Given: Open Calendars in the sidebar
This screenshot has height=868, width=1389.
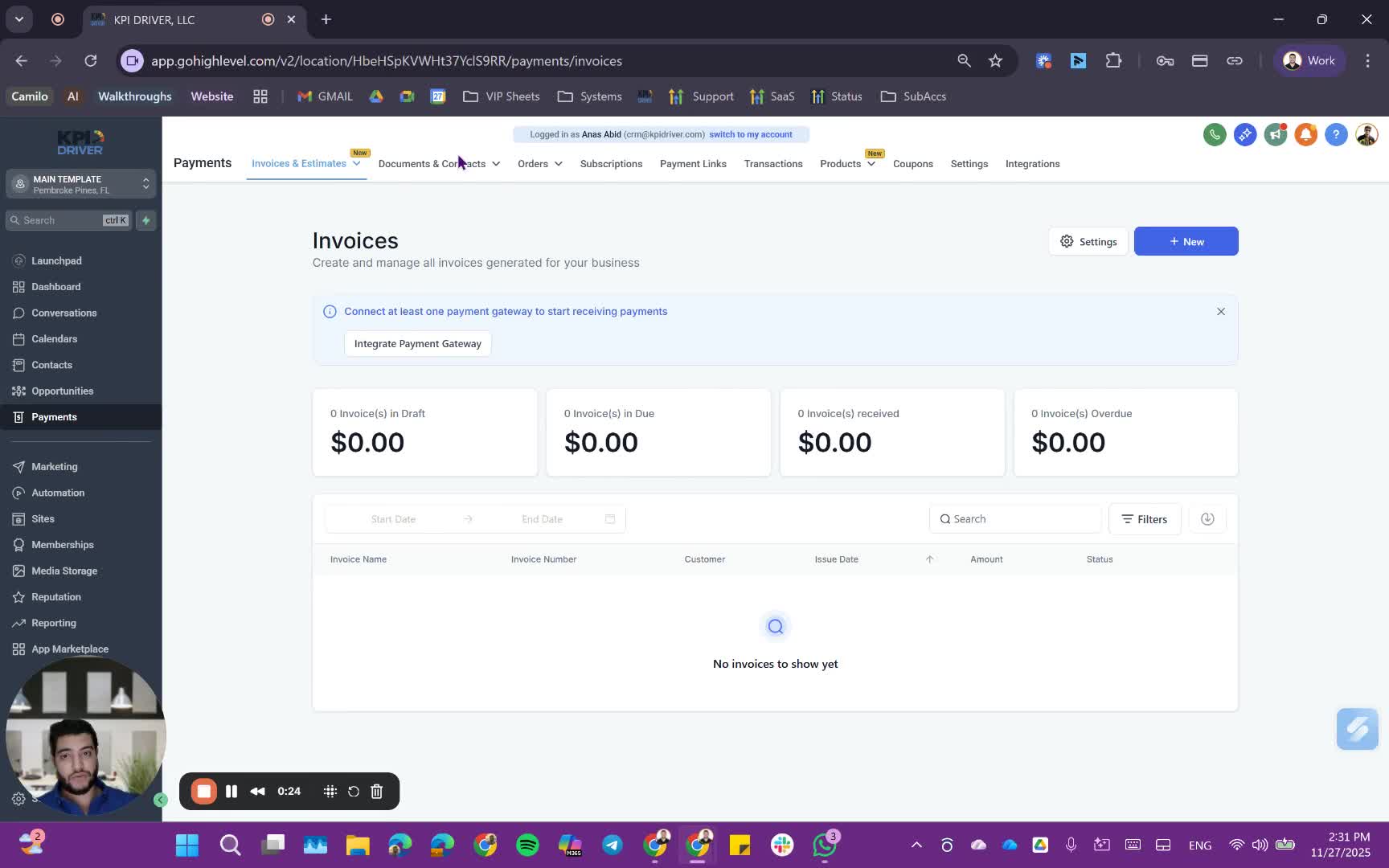Looking at the screenshot, I should 54,339.
